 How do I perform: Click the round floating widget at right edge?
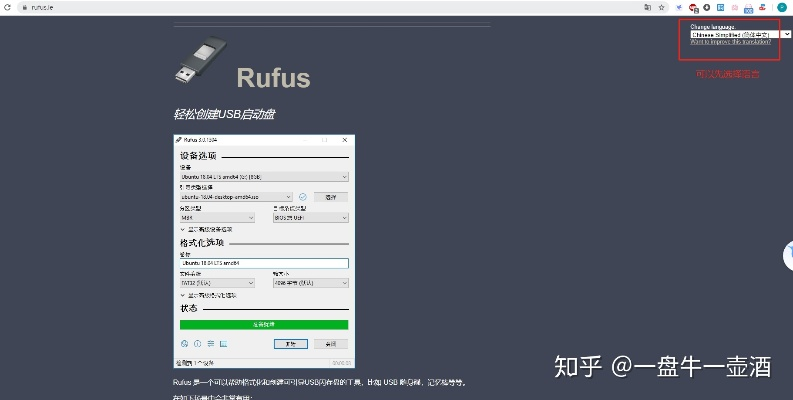pyautogui.click(x=788, y=256)
